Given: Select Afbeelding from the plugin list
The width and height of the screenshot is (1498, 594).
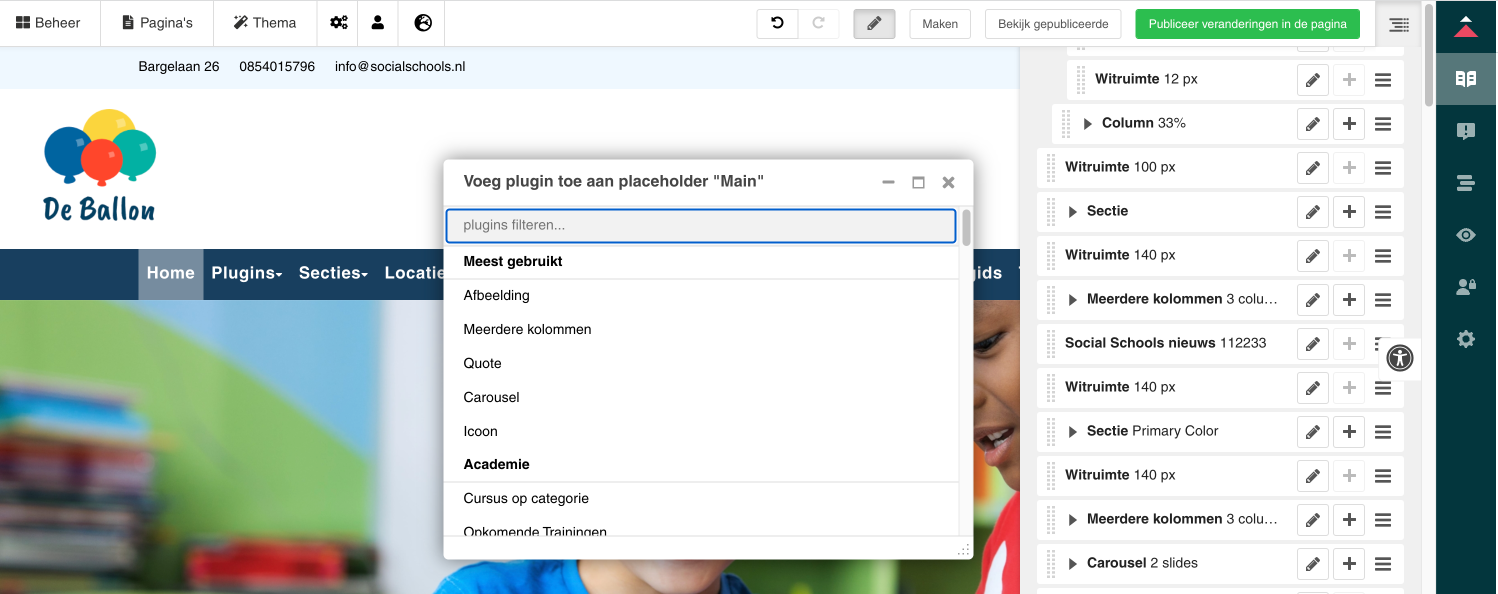Looking at the screenshot, I should point(497,295).
